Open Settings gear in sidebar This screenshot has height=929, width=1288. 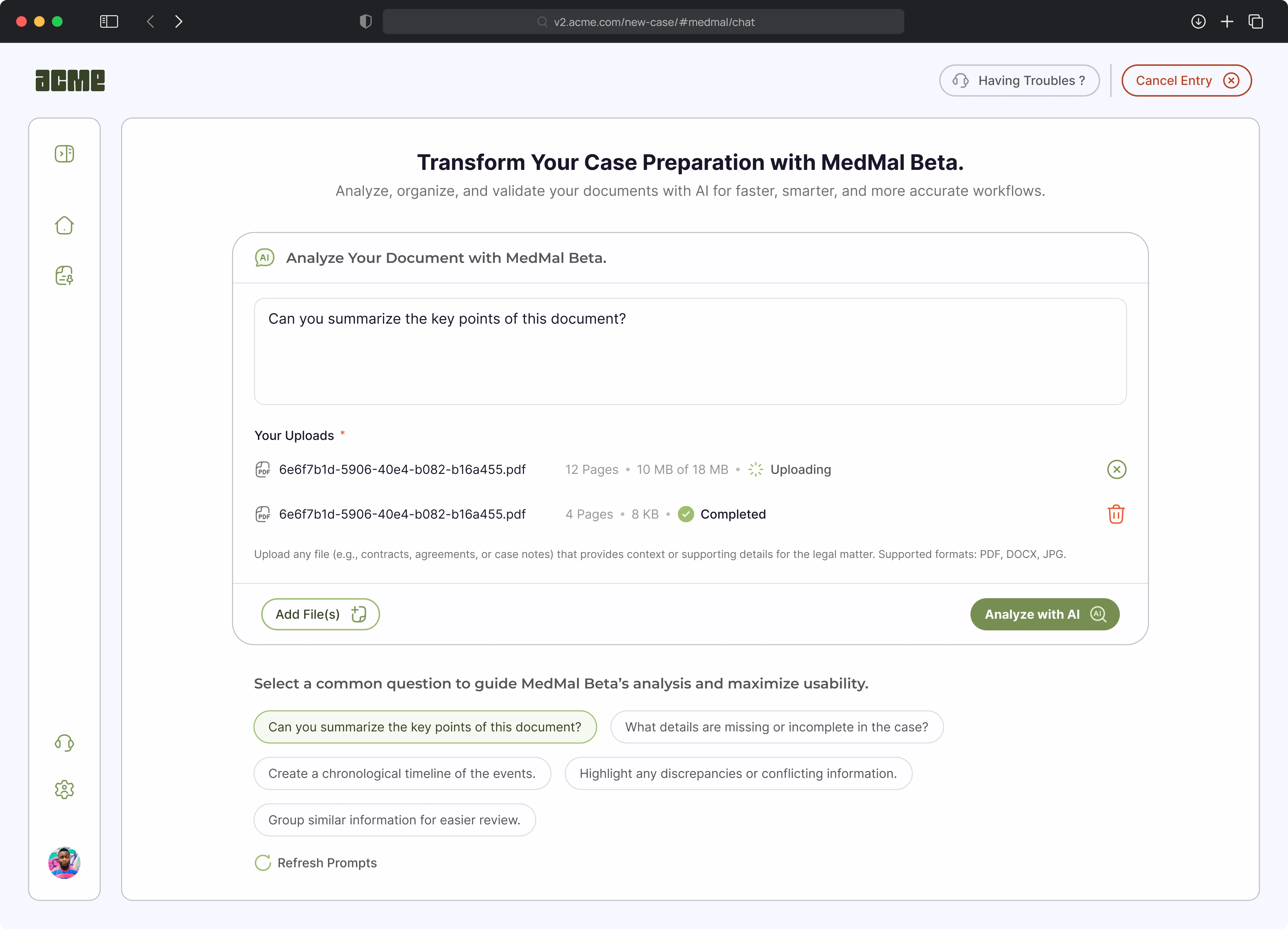[64, 789]
